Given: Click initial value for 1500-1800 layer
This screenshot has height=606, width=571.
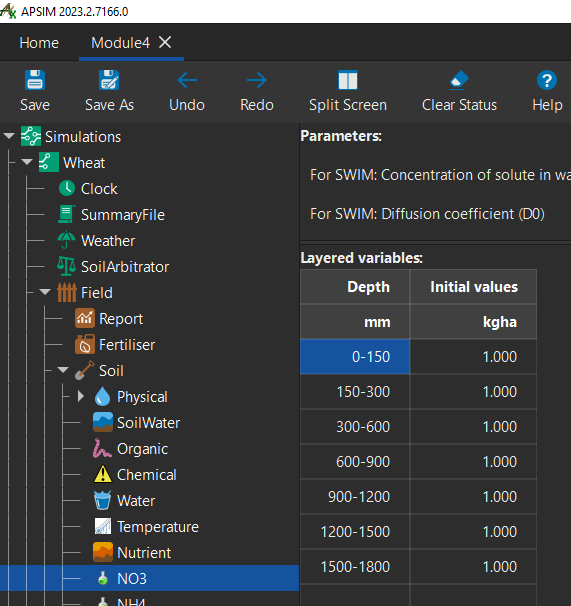Looking at the screenshot, I should 473,567.
